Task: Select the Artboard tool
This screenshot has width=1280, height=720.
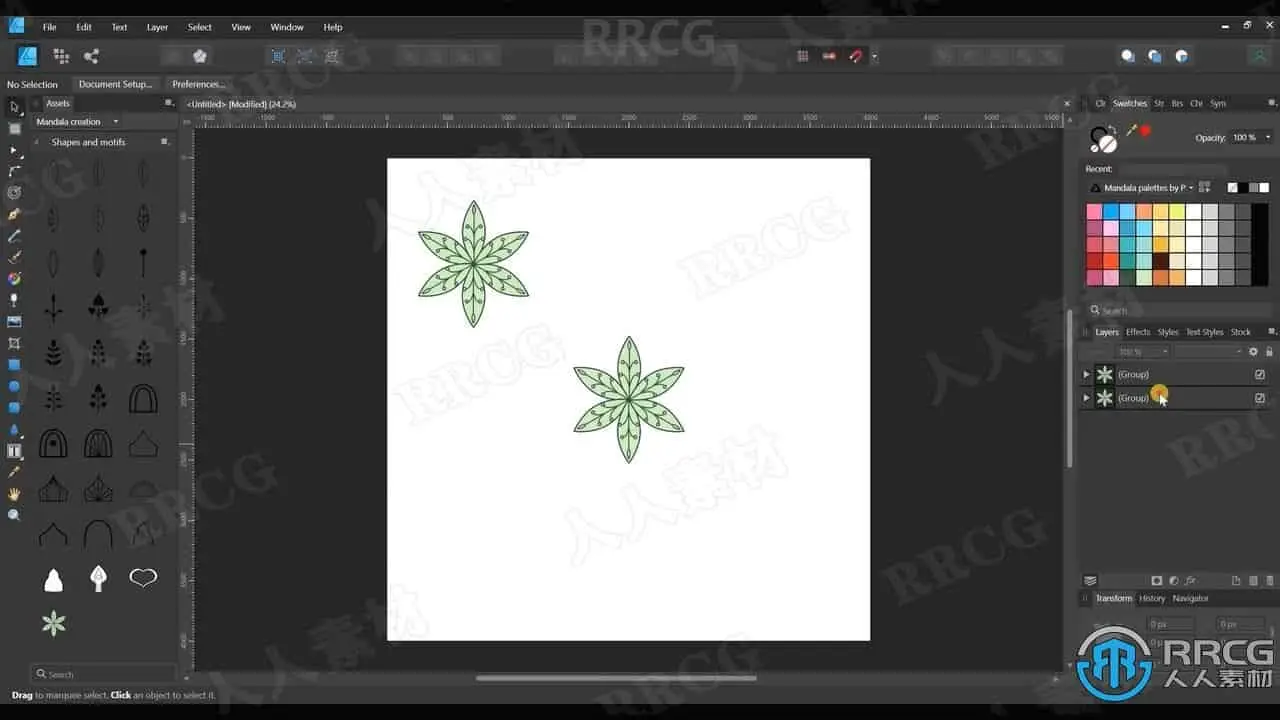Action: [14, 128]
